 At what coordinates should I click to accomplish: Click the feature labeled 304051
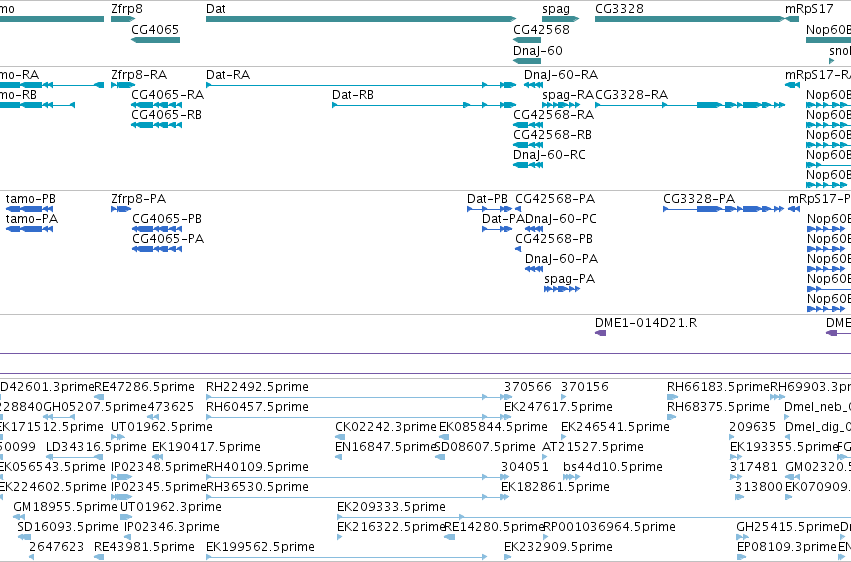pyautogui.click(x=525, y=468)
